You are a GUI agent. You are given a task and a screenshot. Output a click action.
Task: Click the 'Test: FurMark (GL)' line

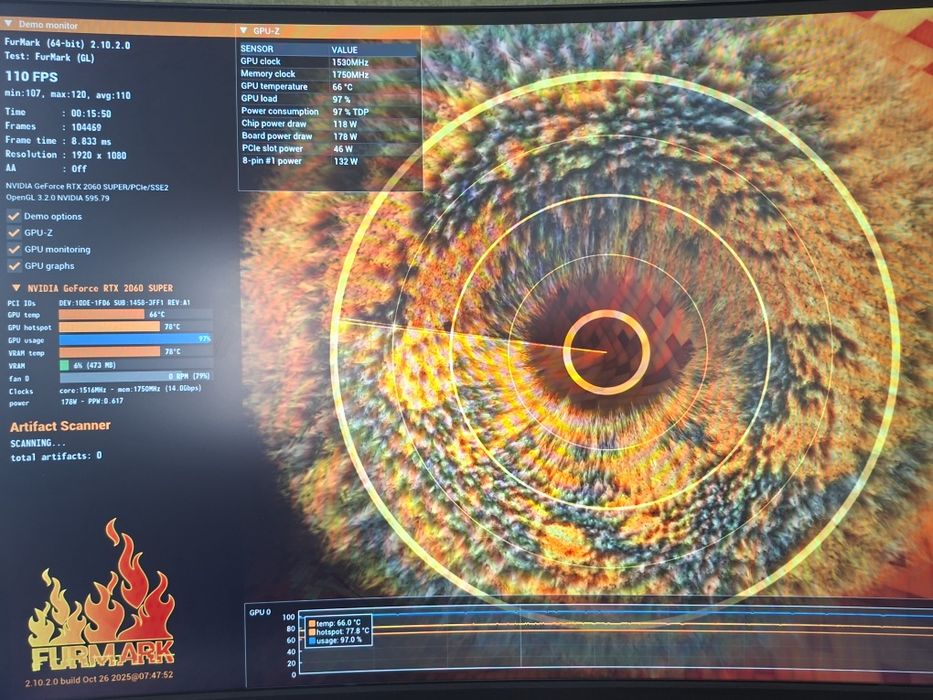pyautogui.click(x=49, y=57)
